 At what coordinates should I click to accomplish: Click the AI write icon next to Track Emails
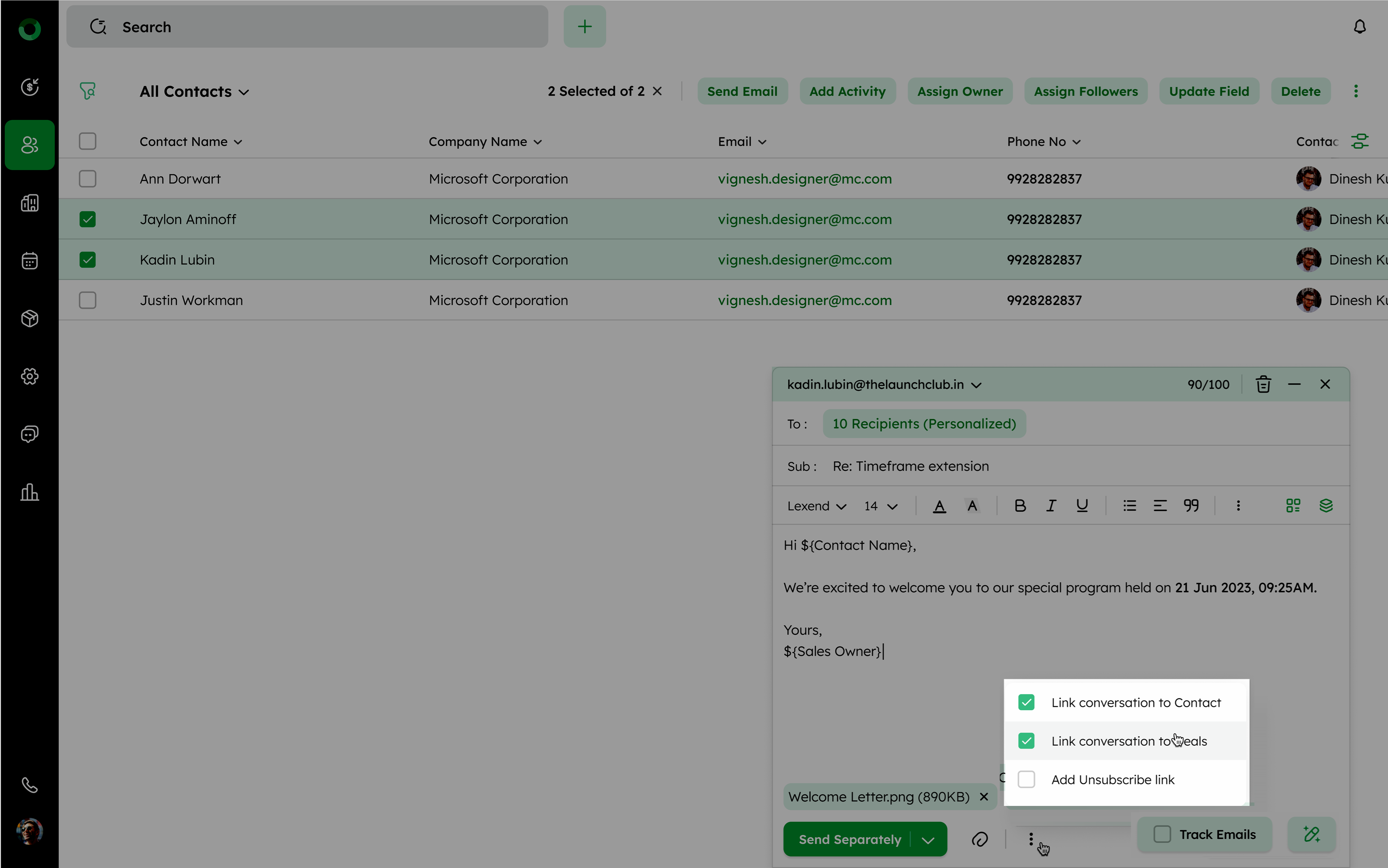[1311, 834]
